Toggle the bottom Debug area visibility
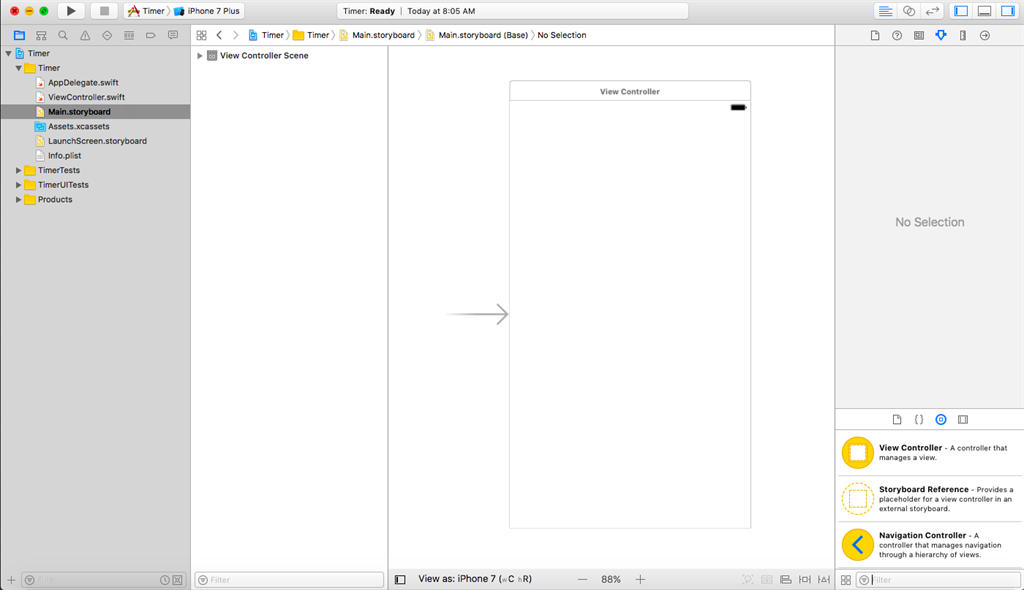This screenshot has height=590, width=1024. pyautogui.click(x=984, y=11)
